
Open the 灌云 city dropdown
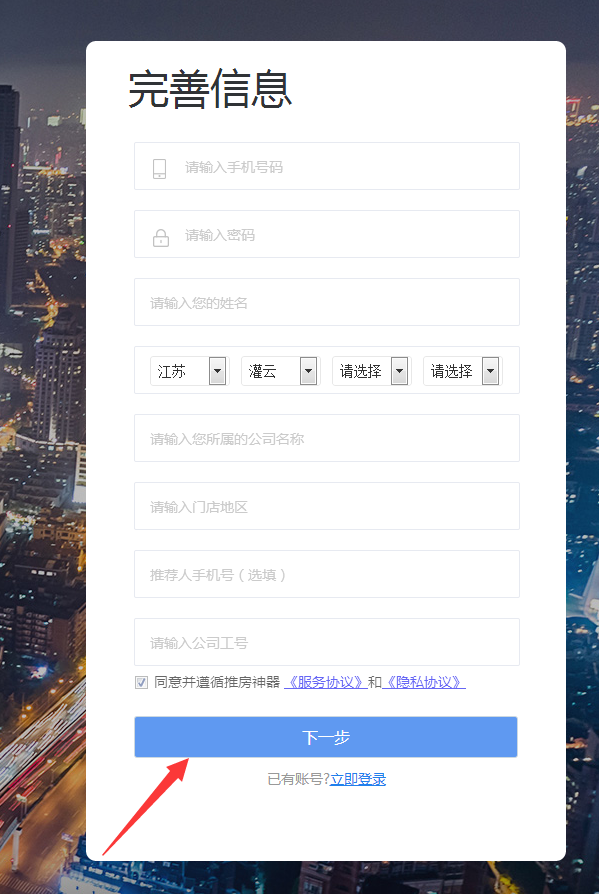click(280, 371)
